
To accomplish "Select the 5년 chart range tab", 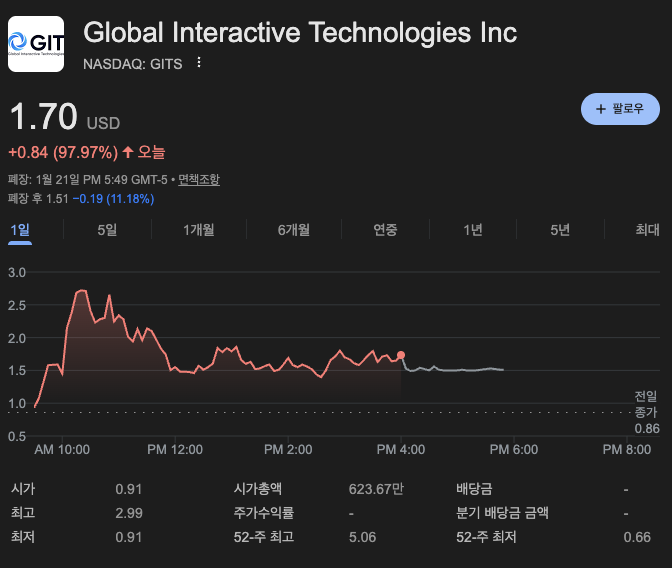I will click(x=560, y=230).
